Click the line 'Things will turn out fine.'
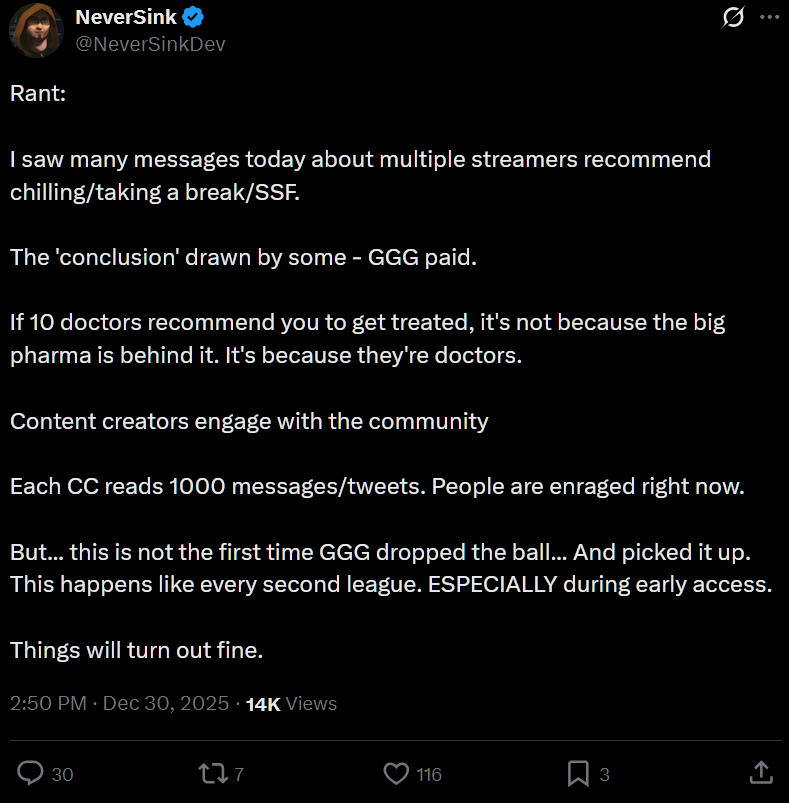Screen dimensions: 789x803 tap(136, 650)
